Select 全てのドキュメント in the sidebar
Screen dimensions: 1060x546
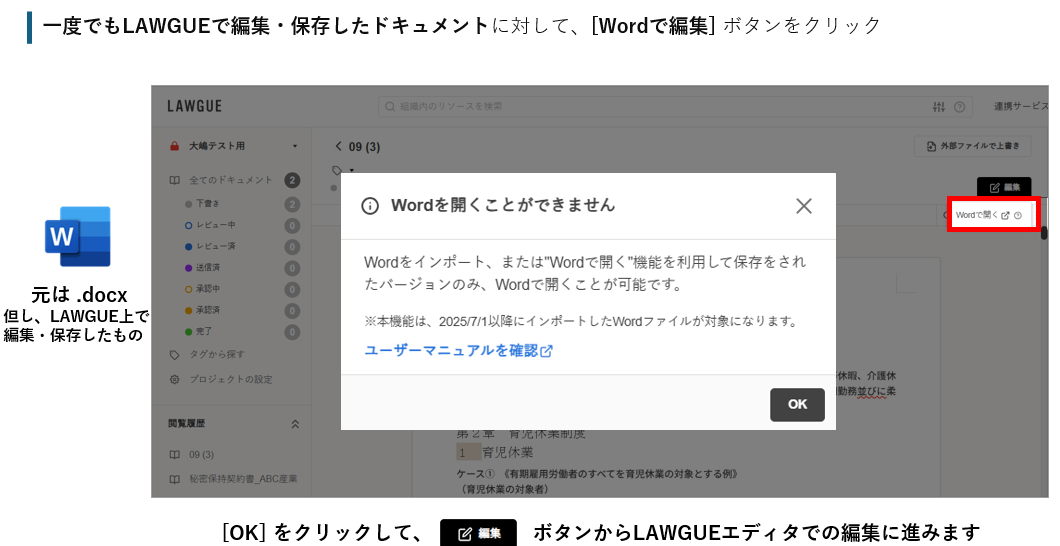tap(231, 180)
